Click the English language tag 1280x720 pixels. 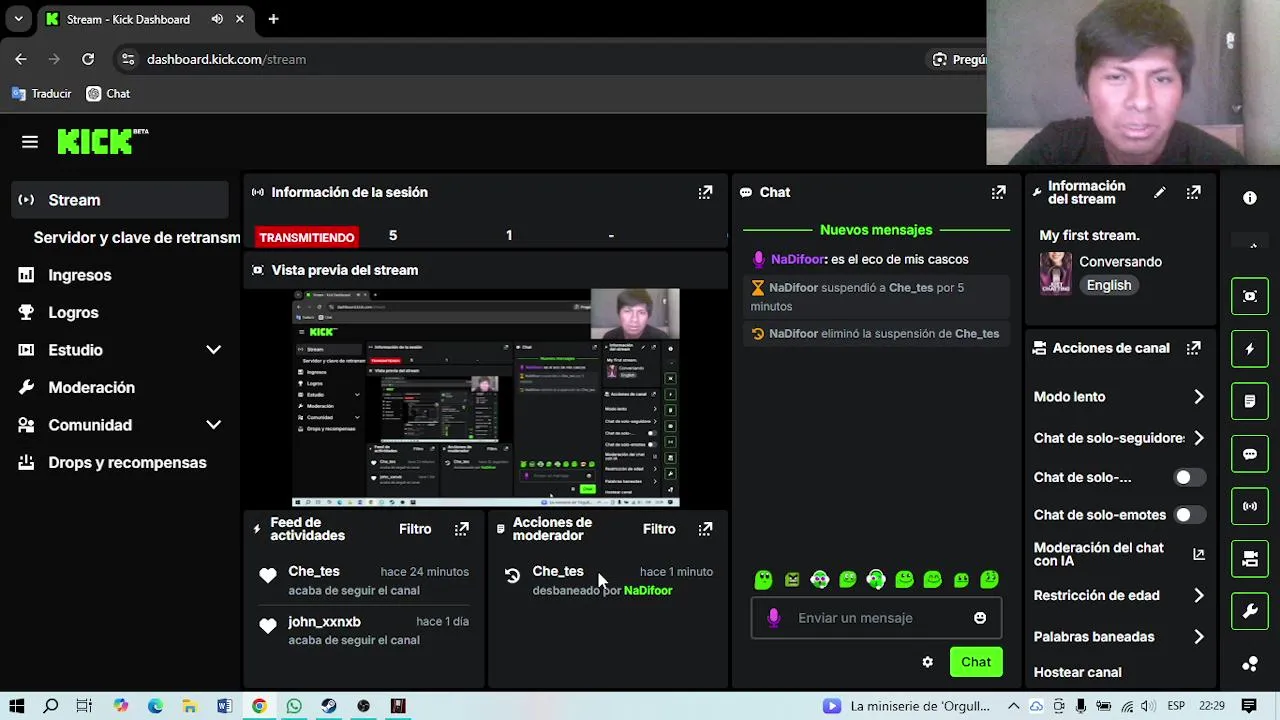click(x=1109, y=285)
